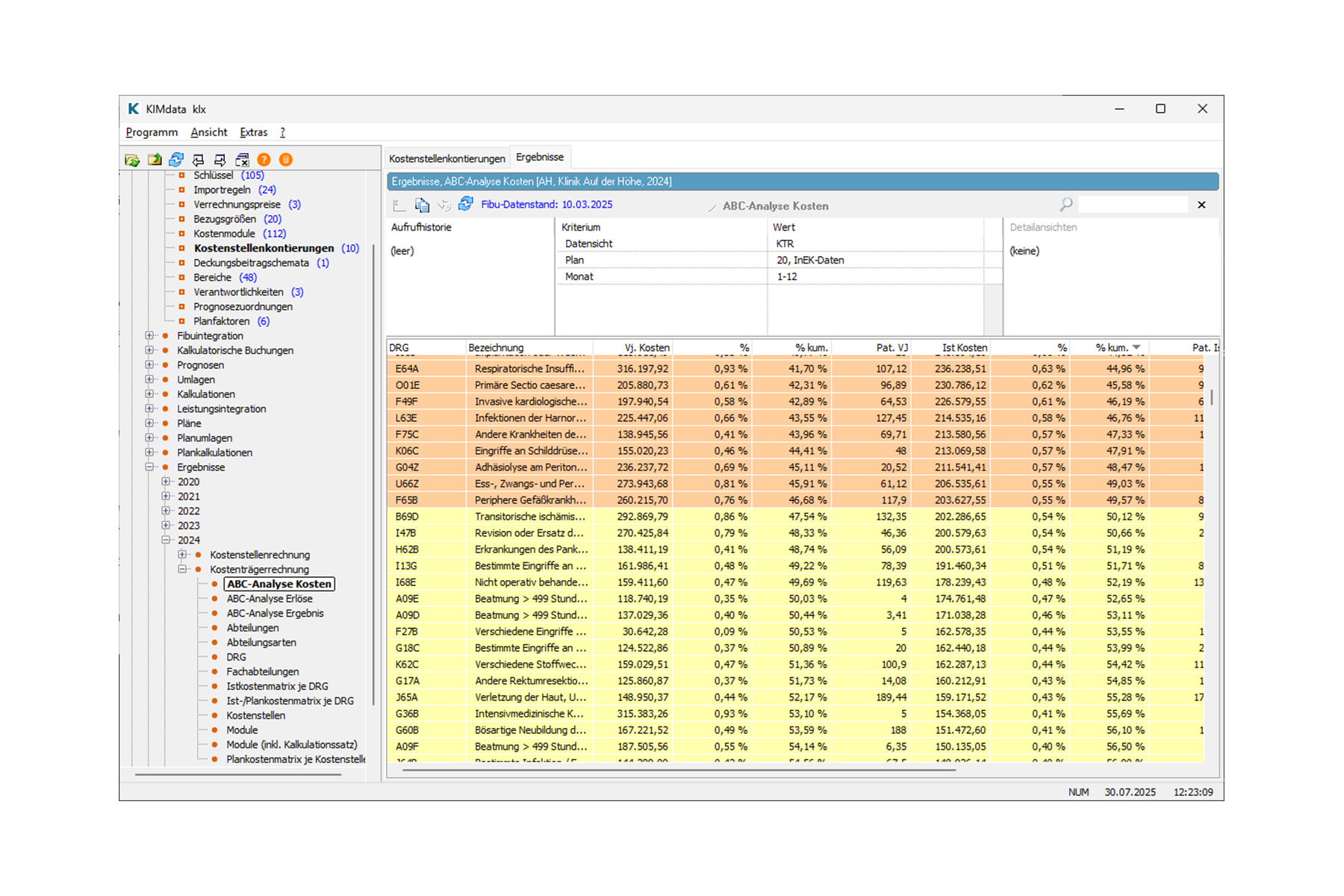Click the magnifier search icon
1344x896 pixels.
tap(1066, 205)
